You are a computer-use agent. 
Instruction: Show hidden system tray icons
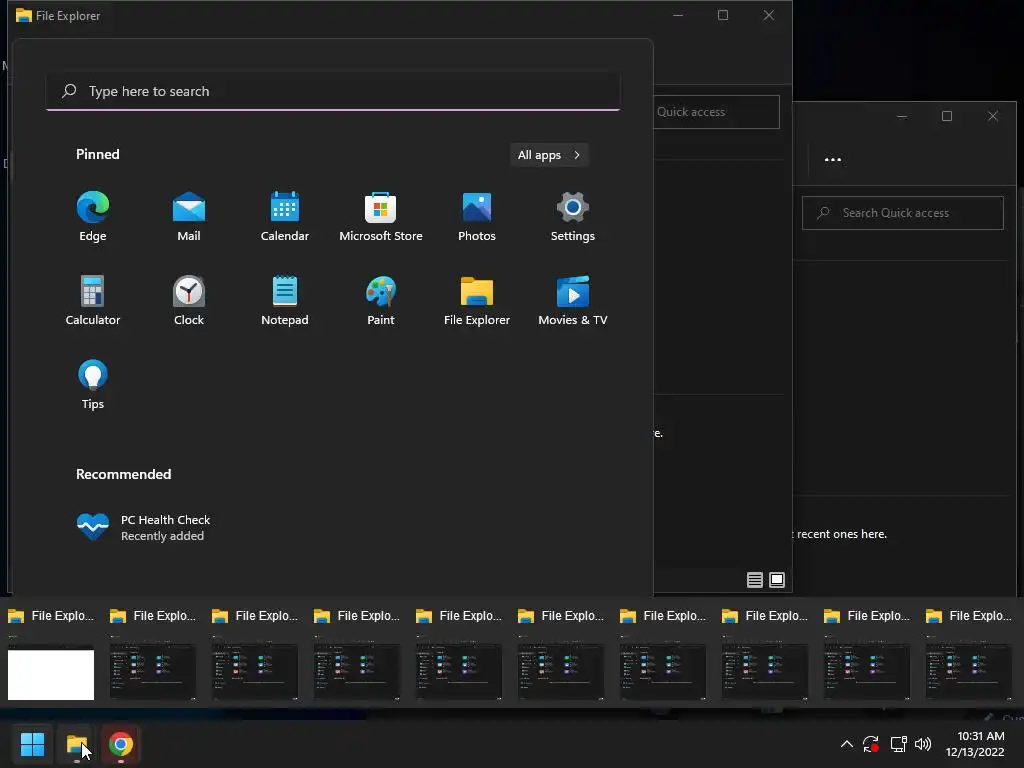[x=846, y=744]
